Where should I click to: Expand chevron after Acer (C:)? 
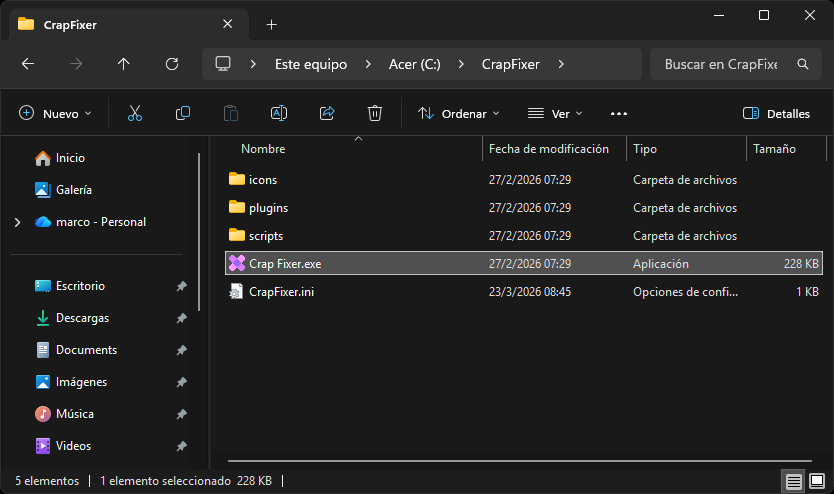click(461, 64)
